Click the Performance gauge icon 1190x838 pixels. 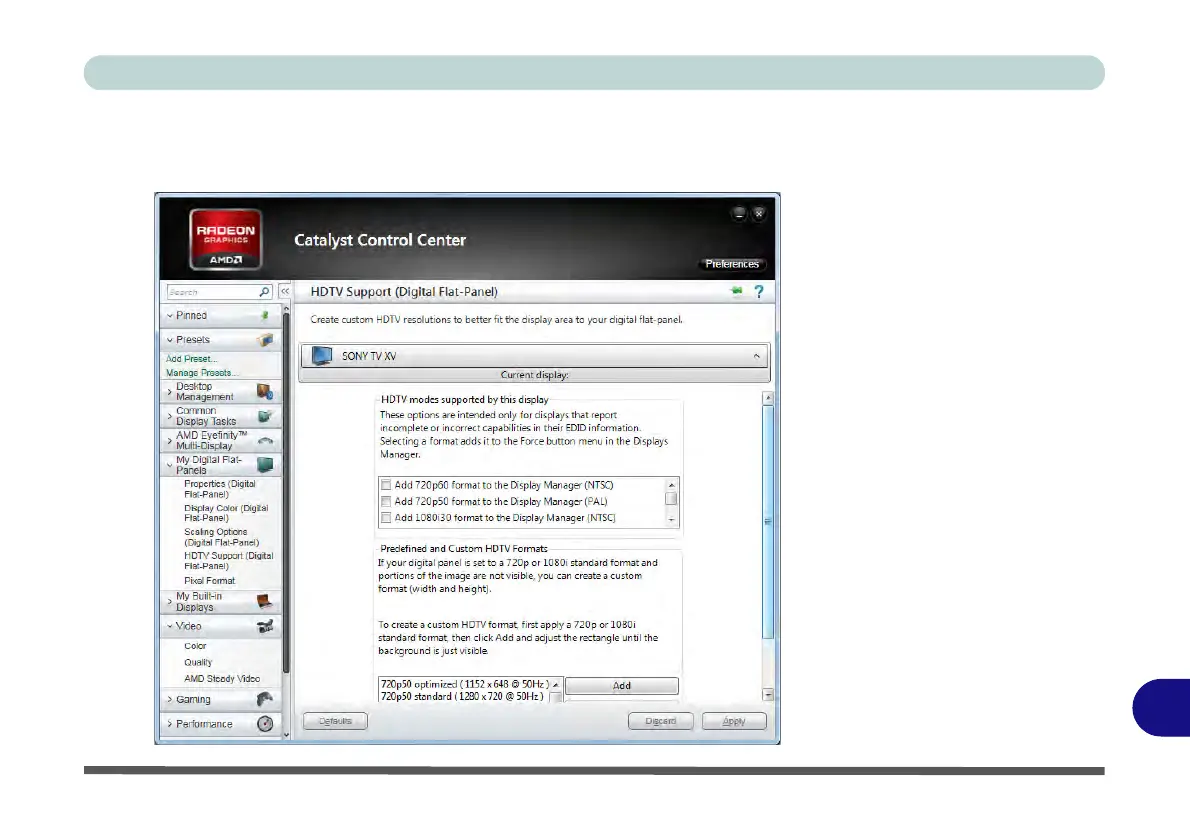tap(265, 723)
